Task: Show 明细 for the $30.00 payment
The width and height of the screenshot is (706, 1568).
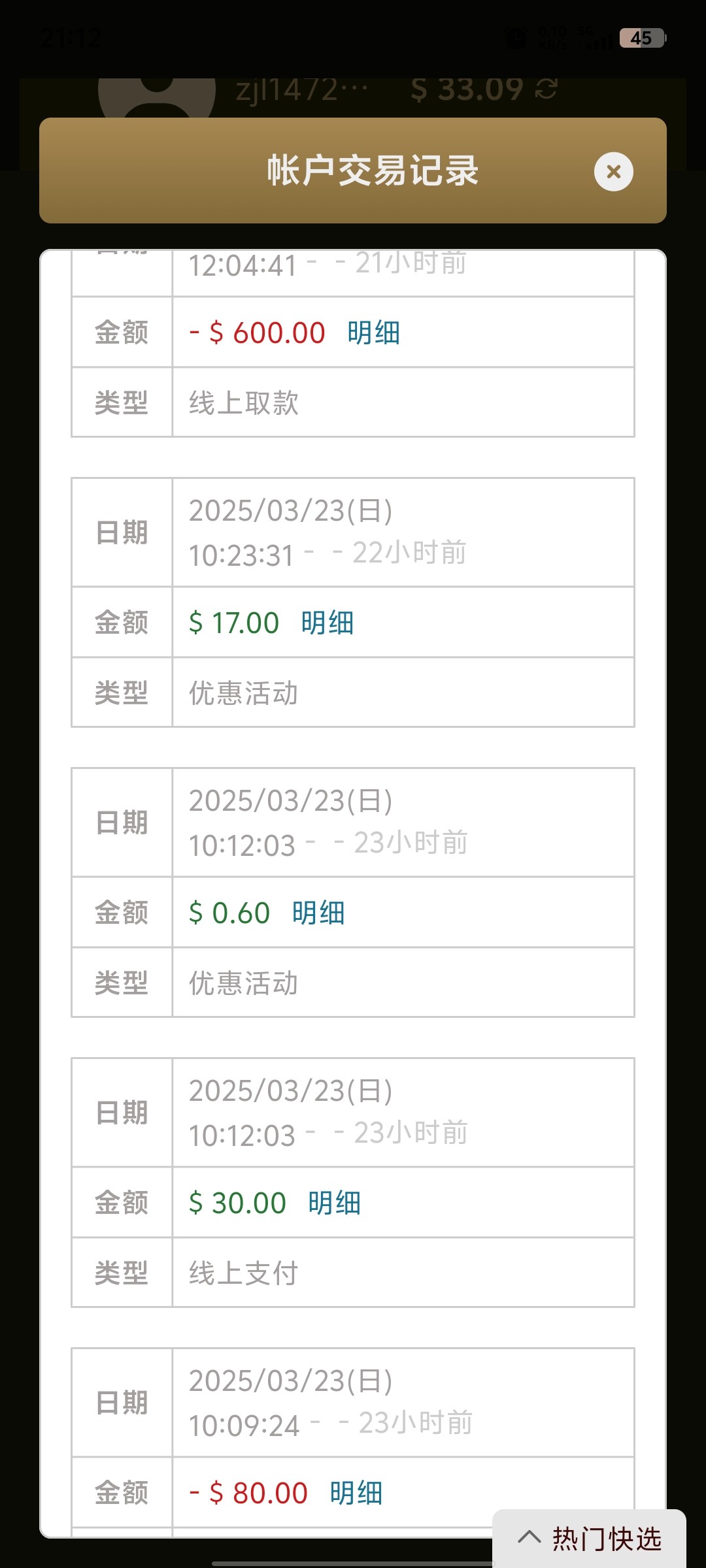Action: coord(334,1203)
